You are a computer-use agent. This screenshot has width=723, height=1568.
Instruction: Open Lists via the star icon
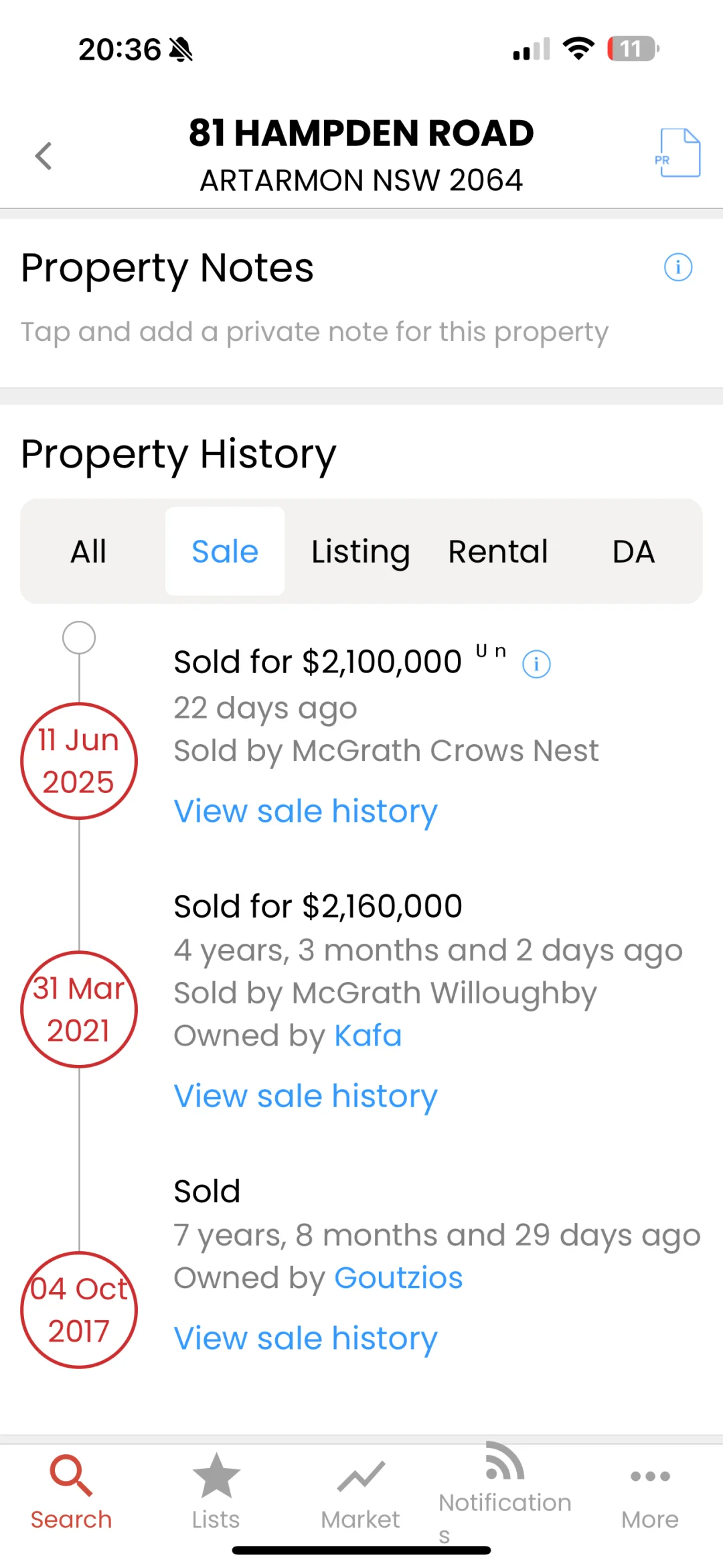[216, 1475]
